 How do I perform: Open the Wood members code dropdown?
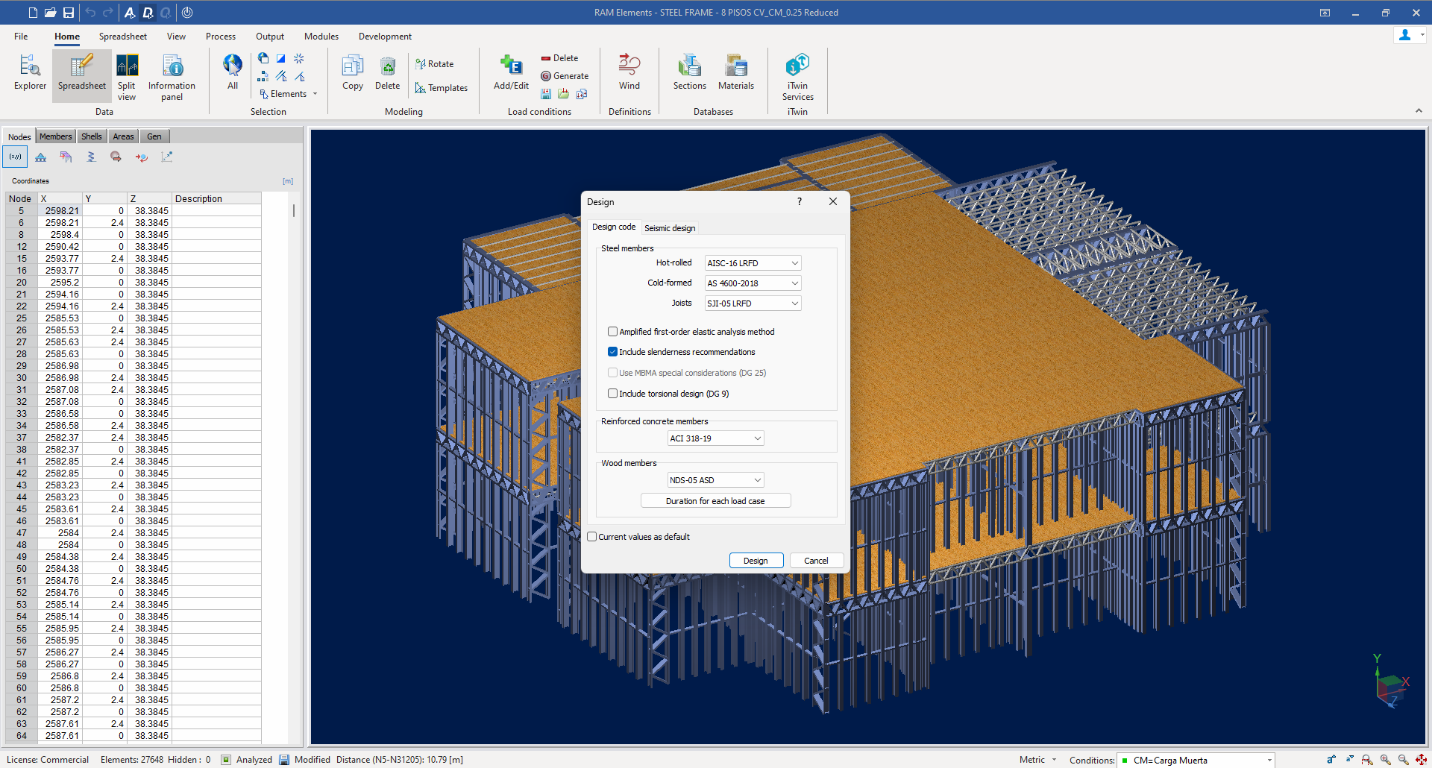pyautogui.click(x=716, y=480)
